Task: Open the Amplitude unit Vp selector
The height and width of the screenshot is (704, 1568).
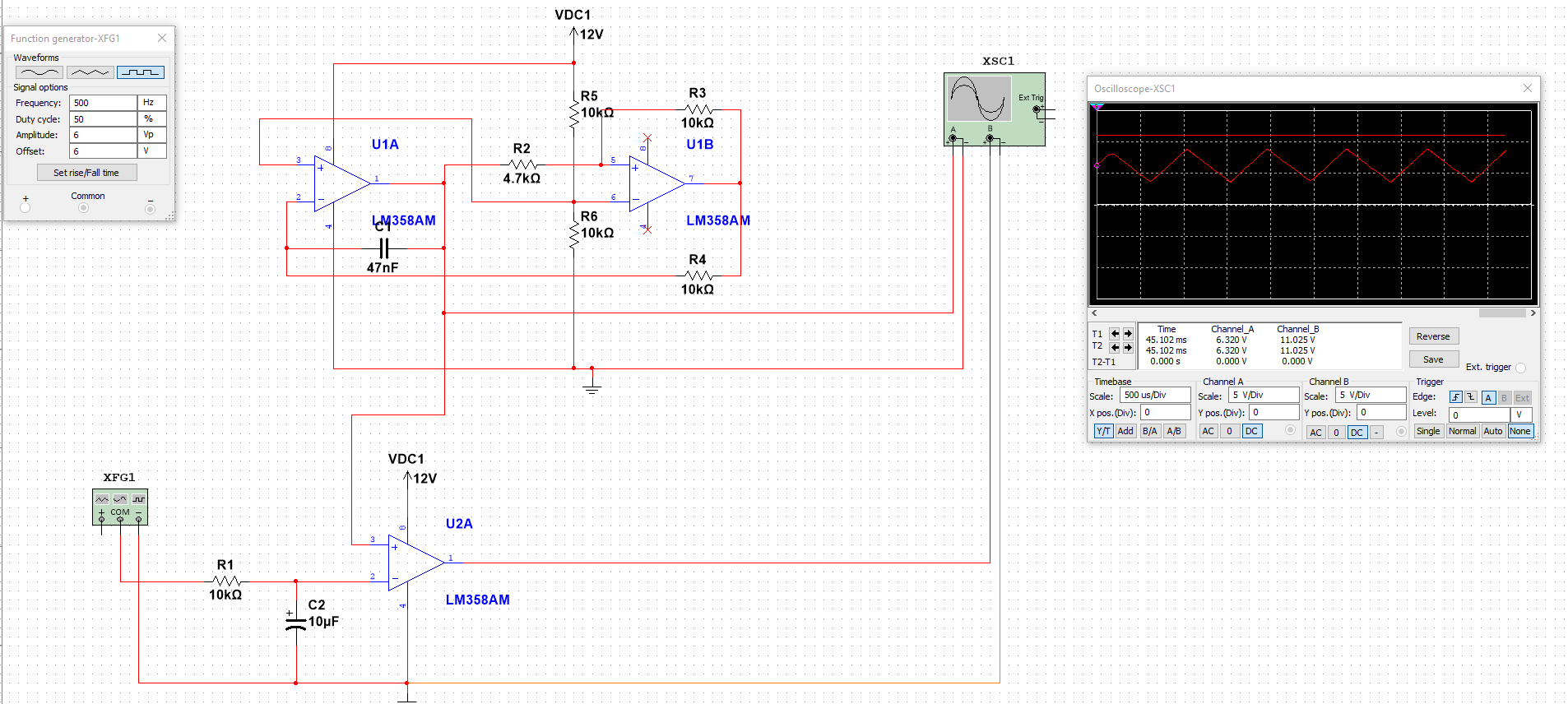Action: click(153, 135)
